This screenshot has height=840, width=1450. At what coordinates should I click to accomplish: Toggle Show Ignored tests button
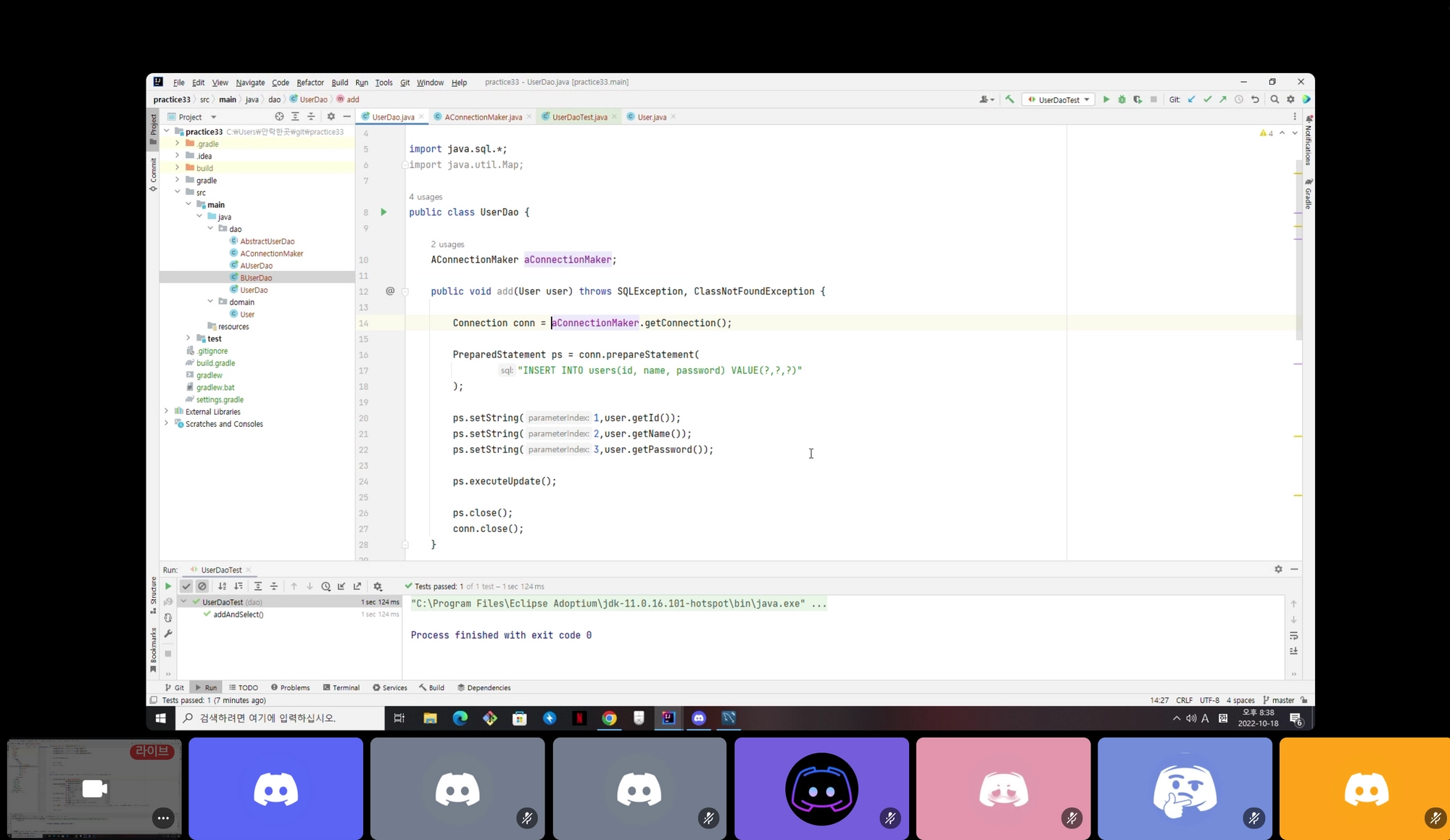202,586
